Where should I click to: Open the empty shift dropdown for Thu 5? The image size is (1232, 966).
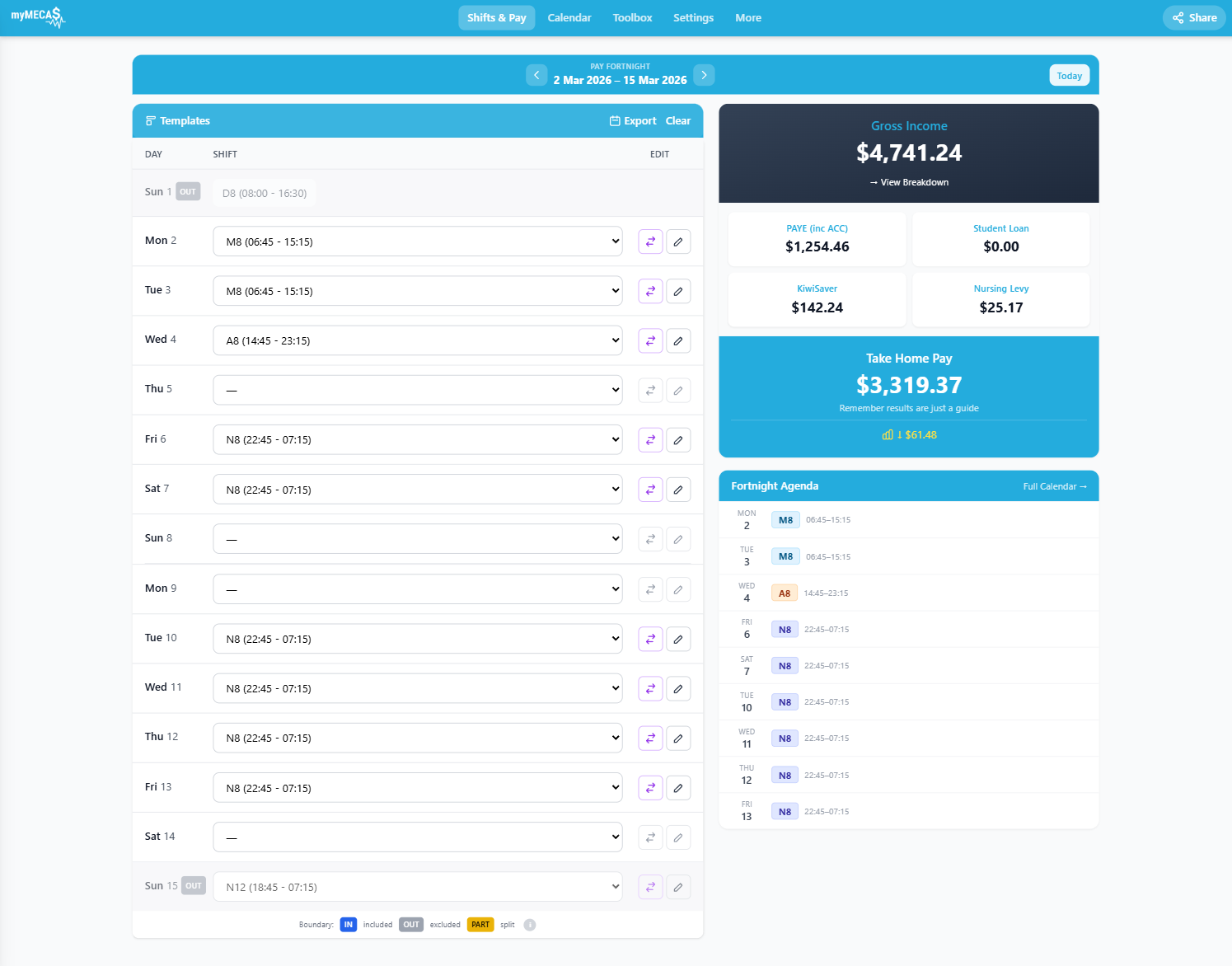pos(418,389)
